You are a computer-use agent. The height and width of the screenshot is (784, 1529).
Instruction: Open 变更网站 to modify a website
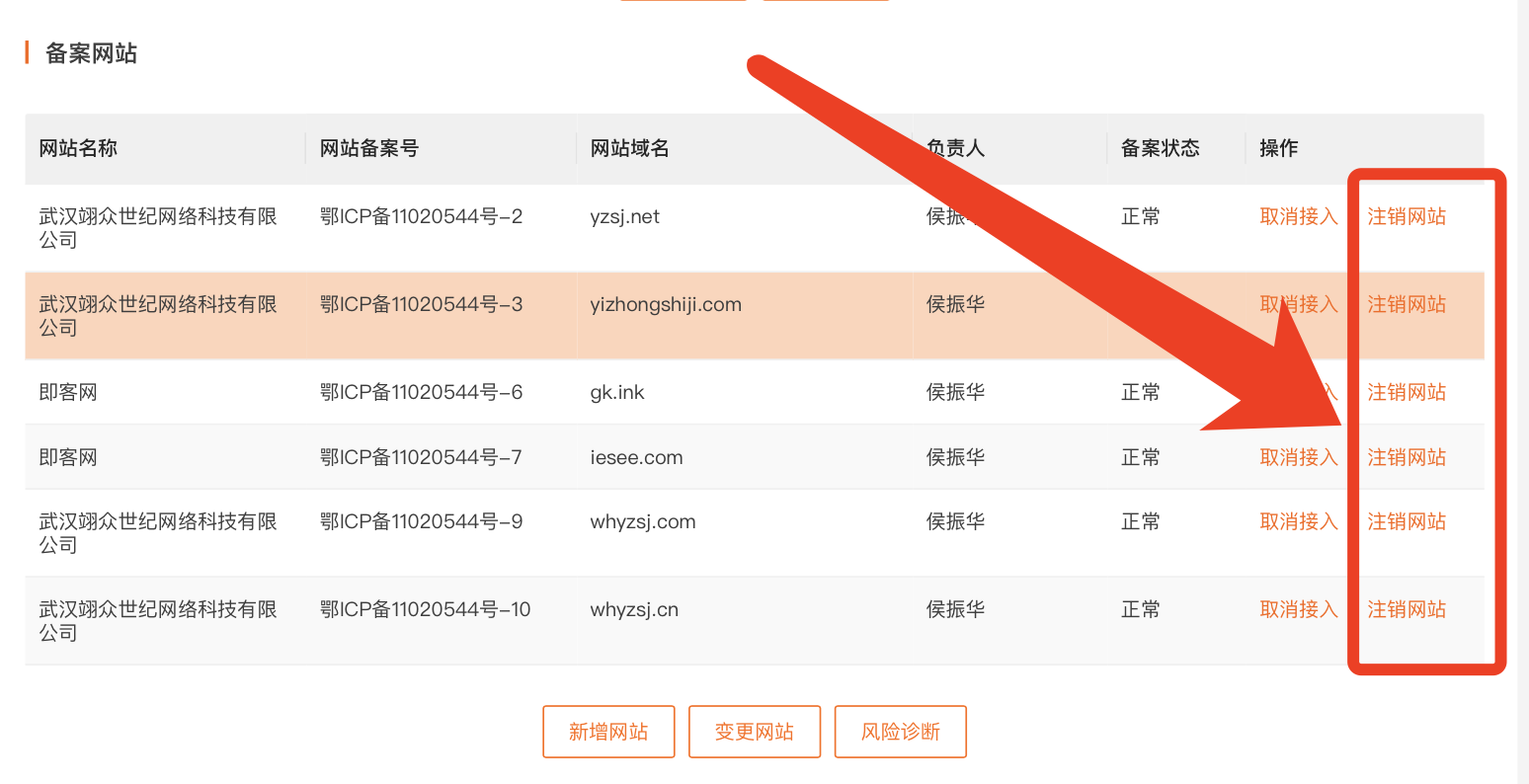755,732
